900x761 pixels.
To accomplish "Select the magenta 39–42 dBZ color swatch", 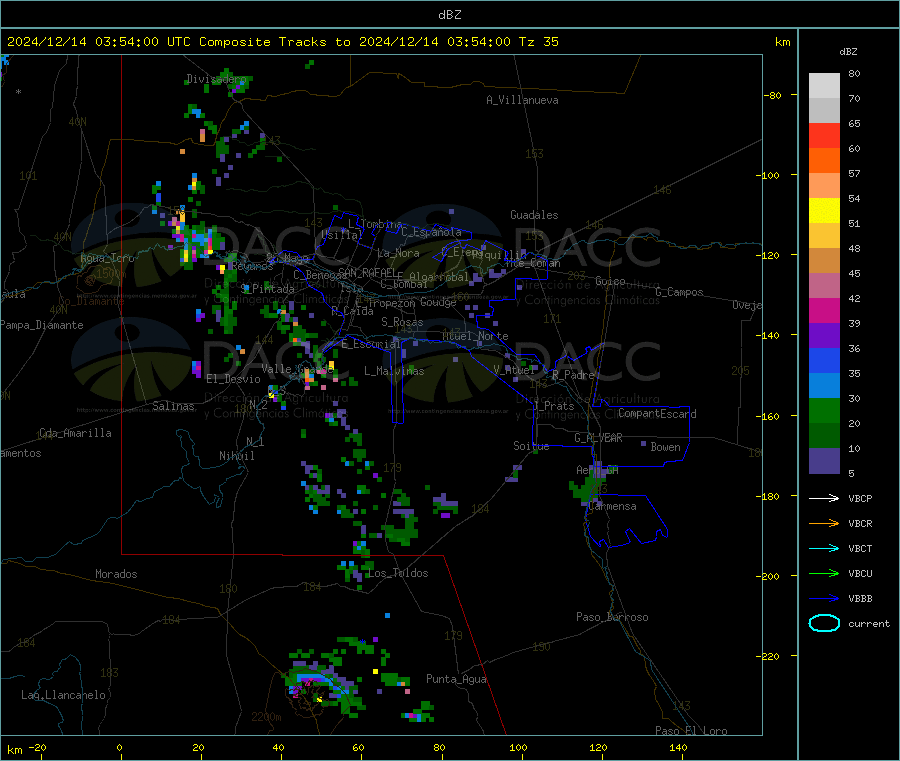I will 824,310.
